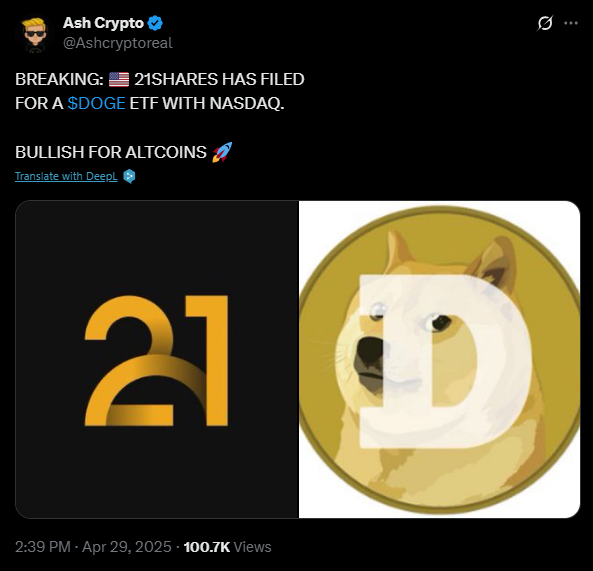This screenshot has height=571, width=593.
Task: Click the blue verified badge
Action: pos(155,23)
